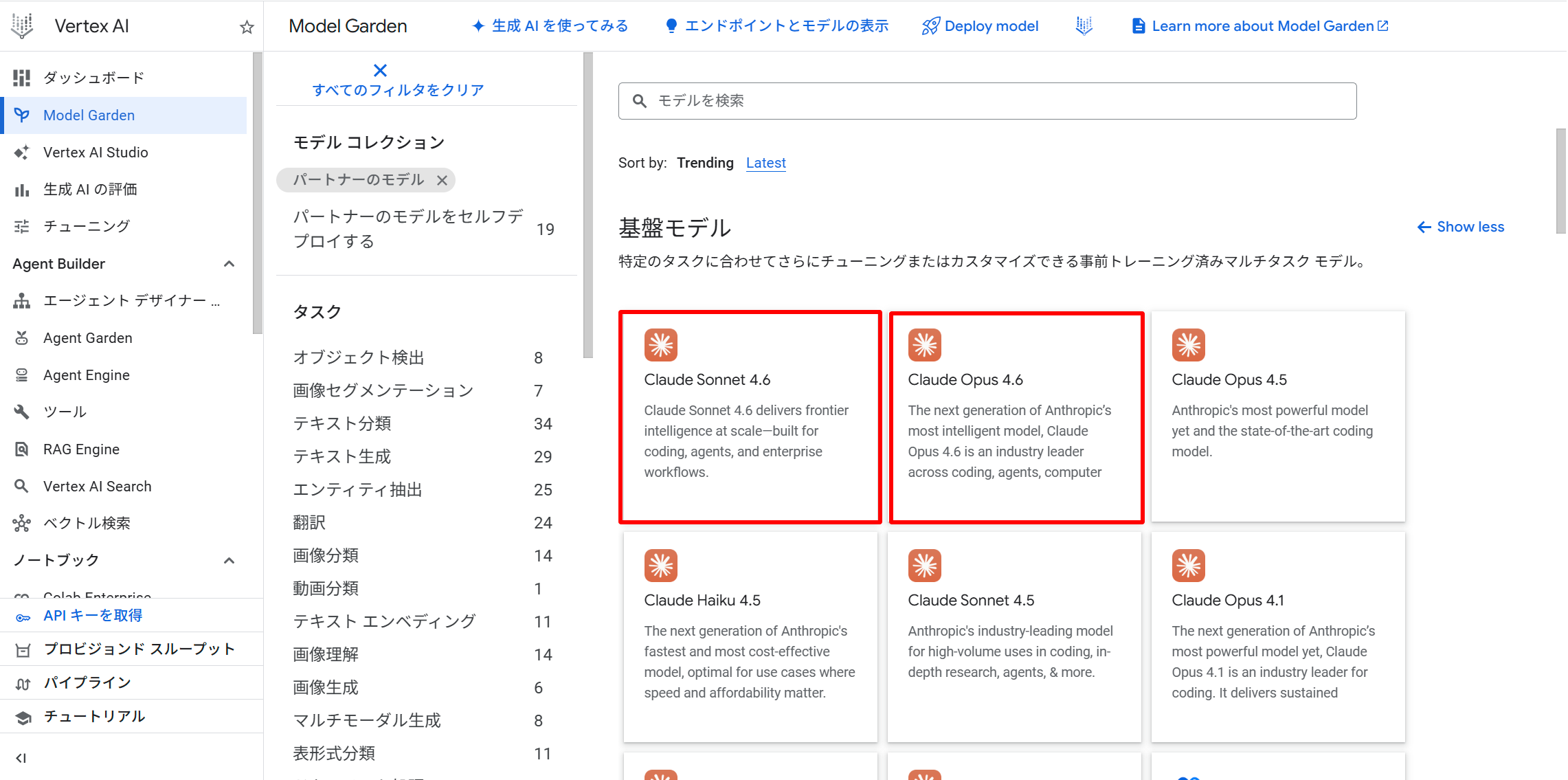Open ベクトル検索 from the sidebar
Viewport: 1568px width, 780px height.
click(87, 522)
